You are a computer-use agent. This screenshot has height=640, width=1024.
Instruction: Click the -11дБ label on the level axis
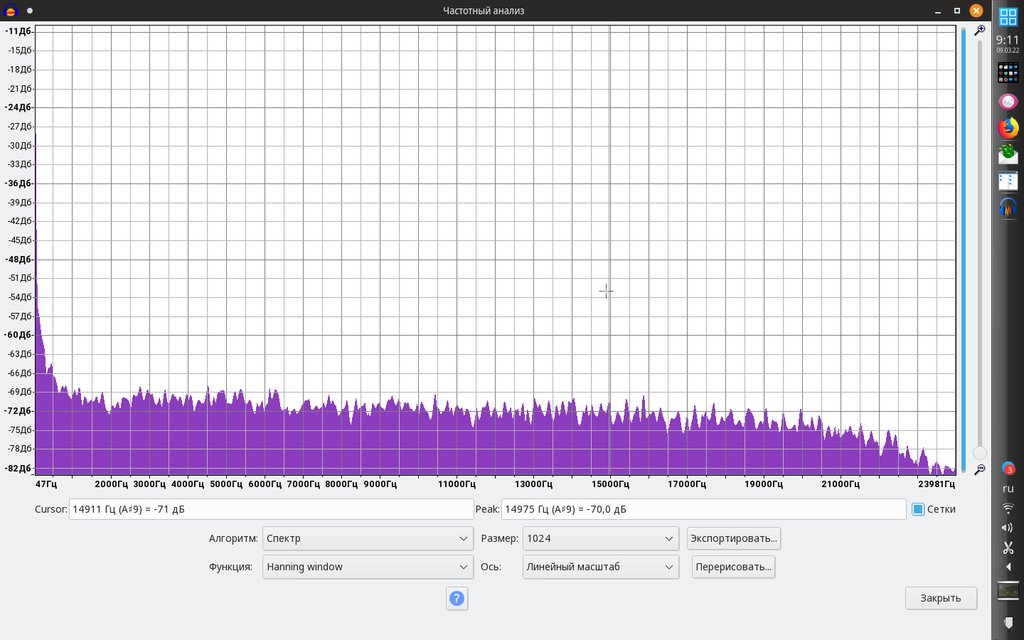coord(18,31)
